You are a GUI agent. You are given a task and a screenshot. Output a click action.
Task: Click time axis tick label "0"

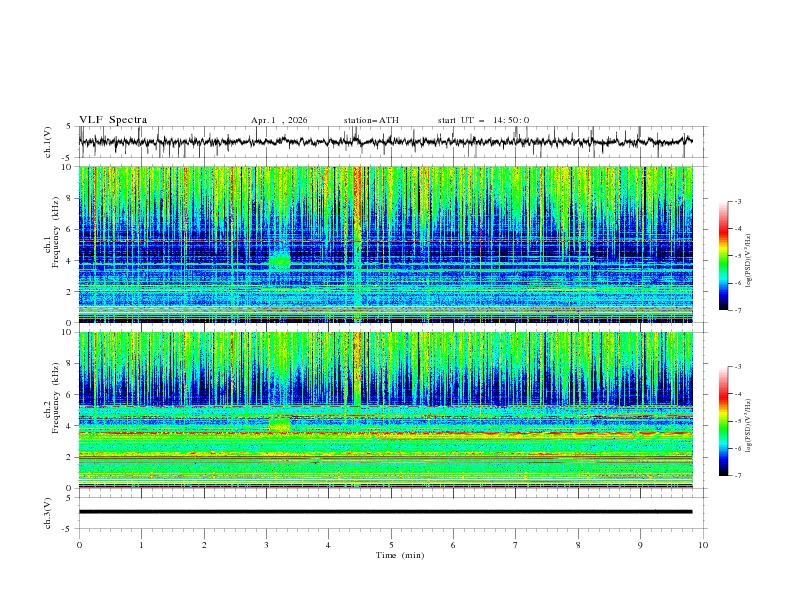click(x=79, y=545)
